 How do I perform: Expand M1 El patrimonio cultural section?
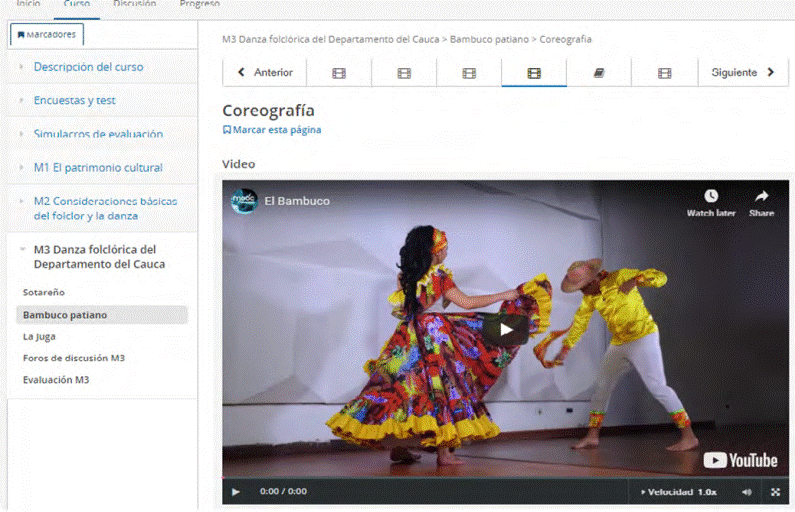pos(97,167)
